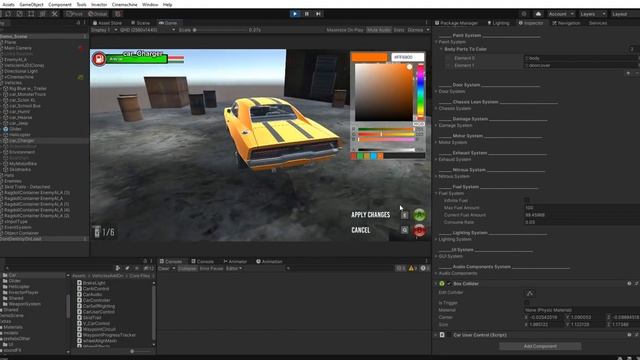Click the Edit Collider icon button
The image size is (640, 360).
click(530, 293)
